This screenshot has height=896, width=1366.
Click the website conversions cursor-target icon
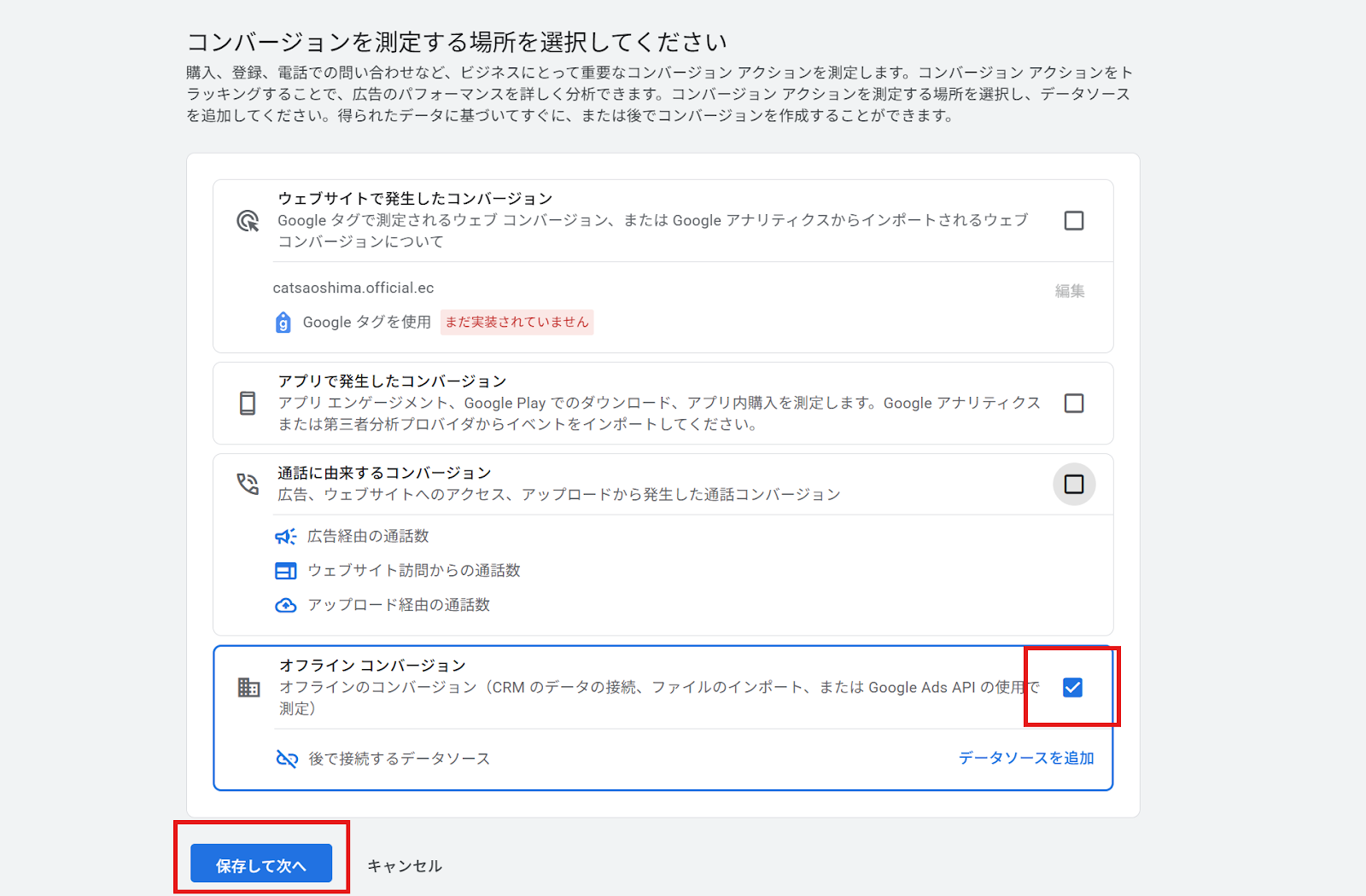248,221
